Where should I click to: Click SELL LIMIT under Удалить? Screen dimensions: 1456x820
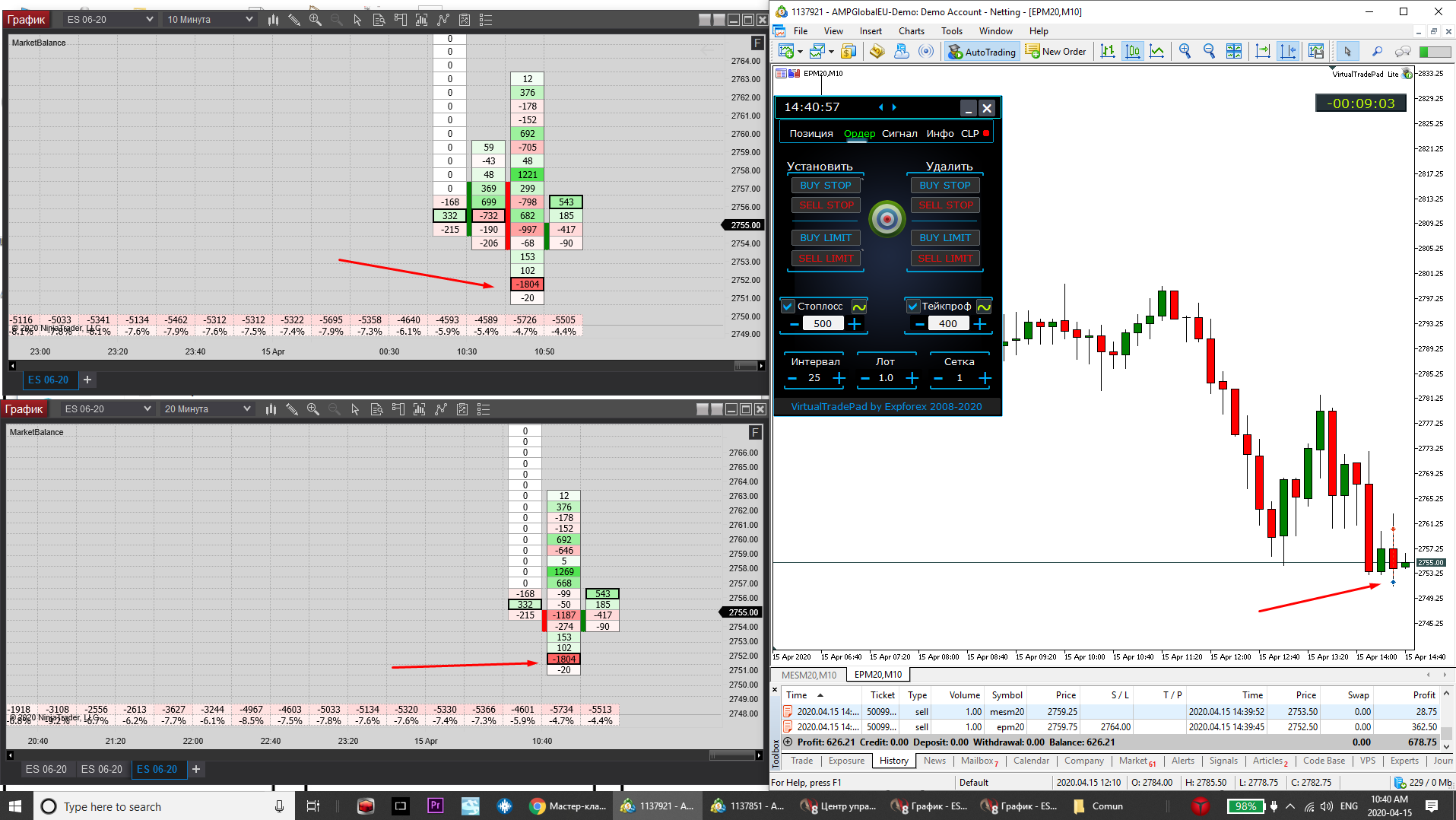[x=945, y=259]
